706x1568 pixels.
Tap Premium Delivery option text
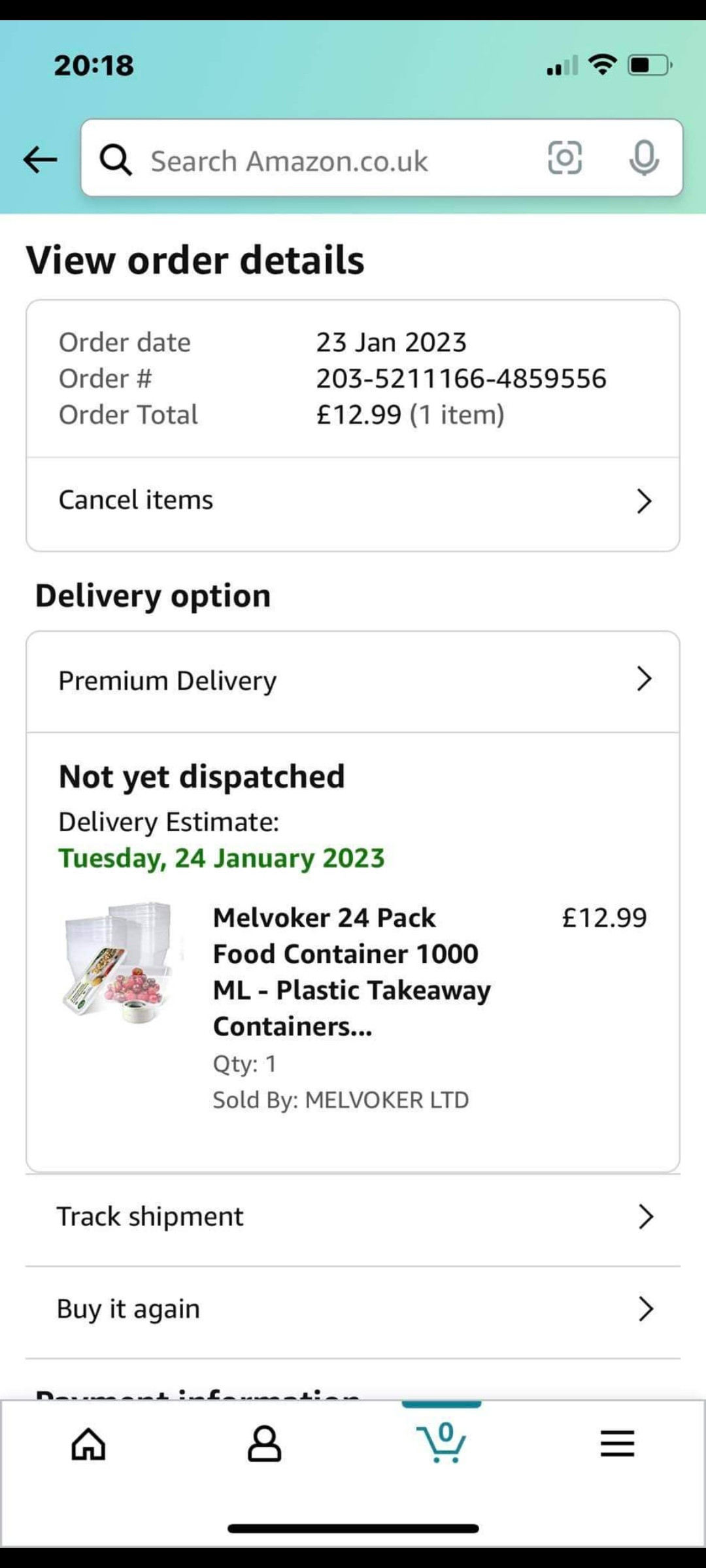167,681
